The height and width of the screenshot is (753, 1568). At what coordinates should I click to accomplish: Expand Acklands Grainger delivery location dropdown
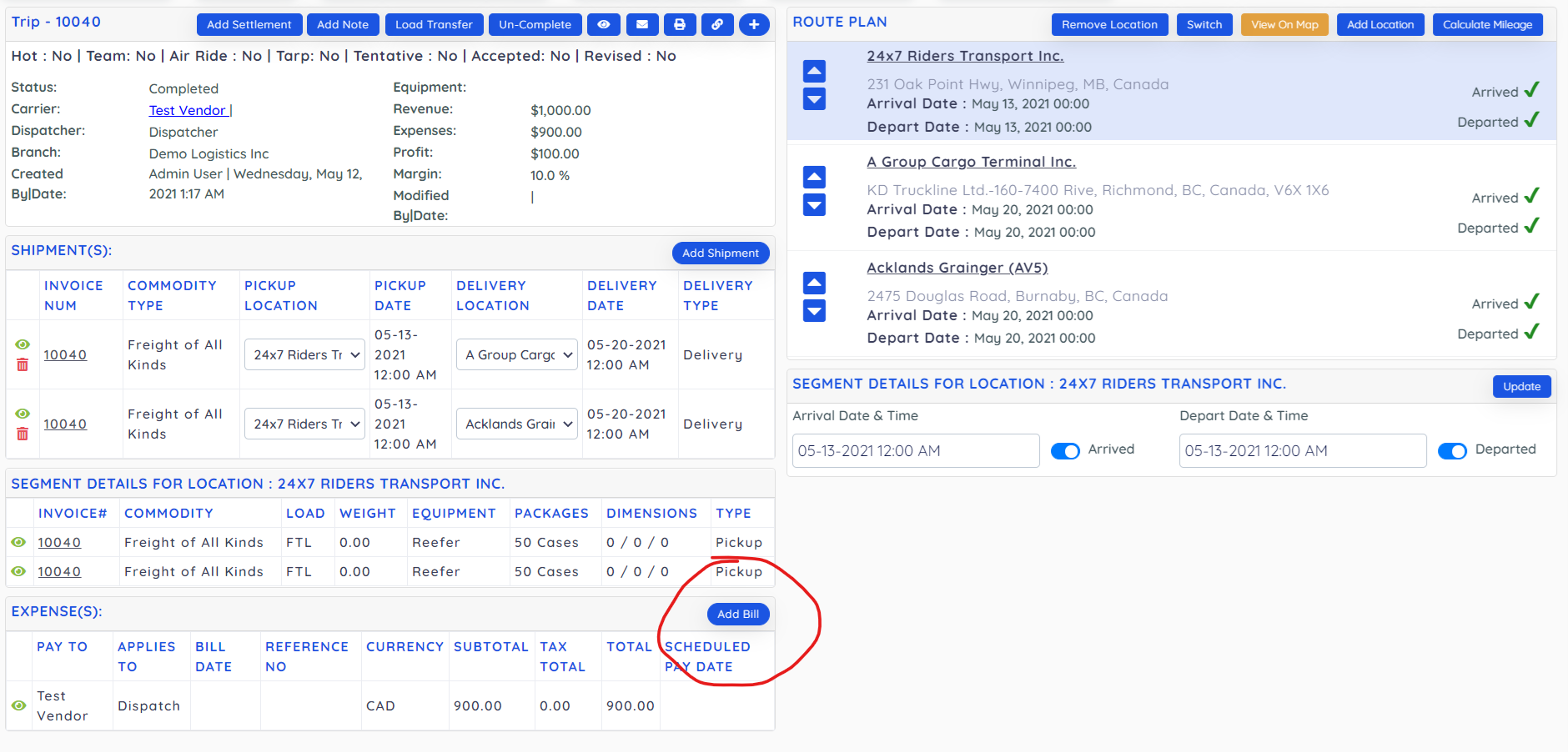517,424
